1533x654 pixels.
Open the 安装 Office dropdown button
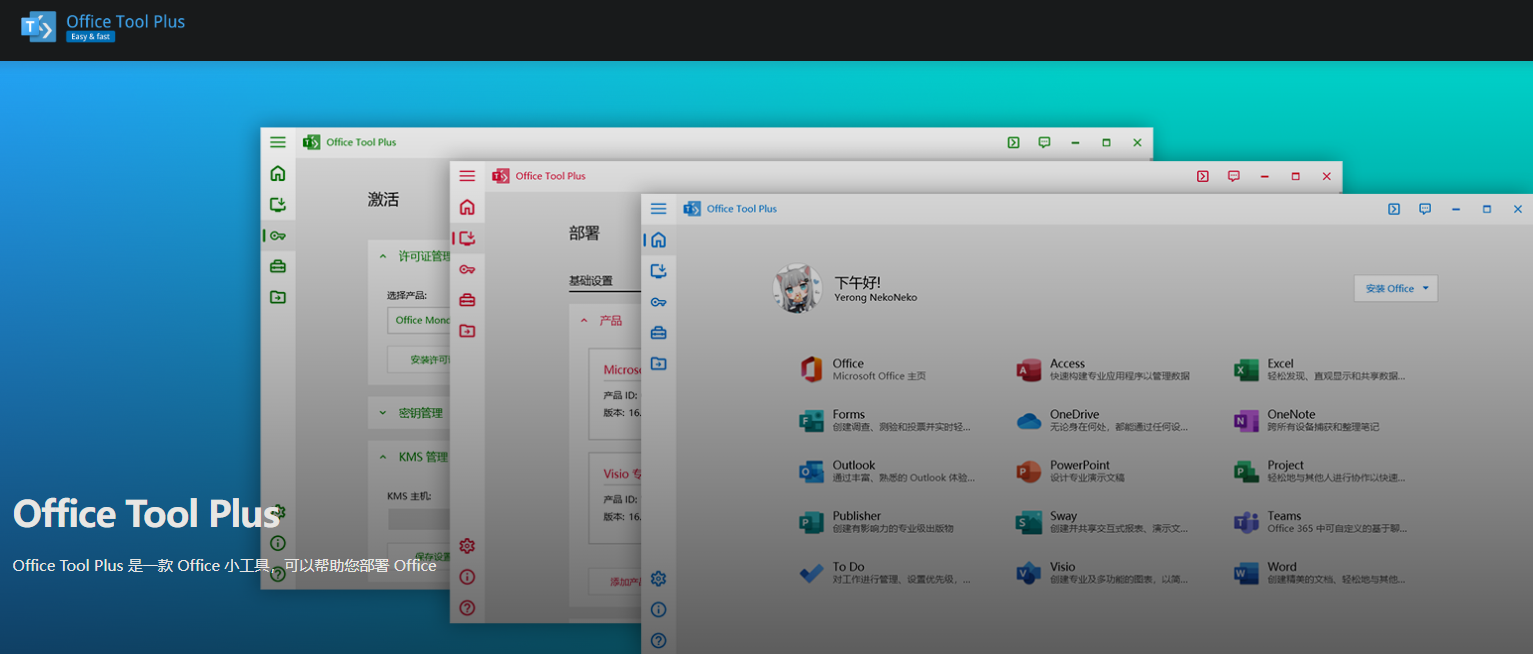[1396, 289]
